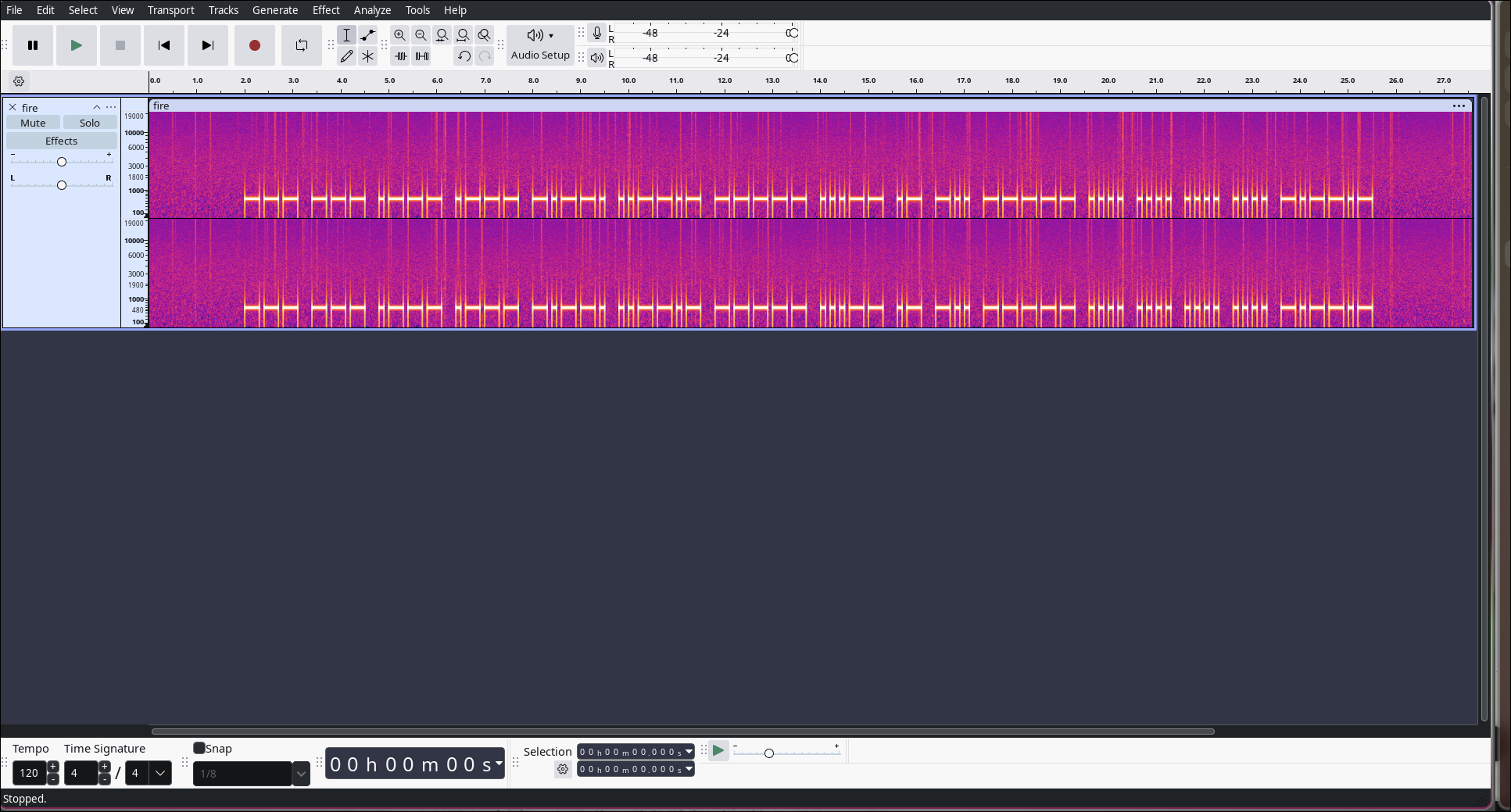Screen dimensions: 1511x812
Task: Click the Undo arrow icon
Action: click(x=464, y=56)
